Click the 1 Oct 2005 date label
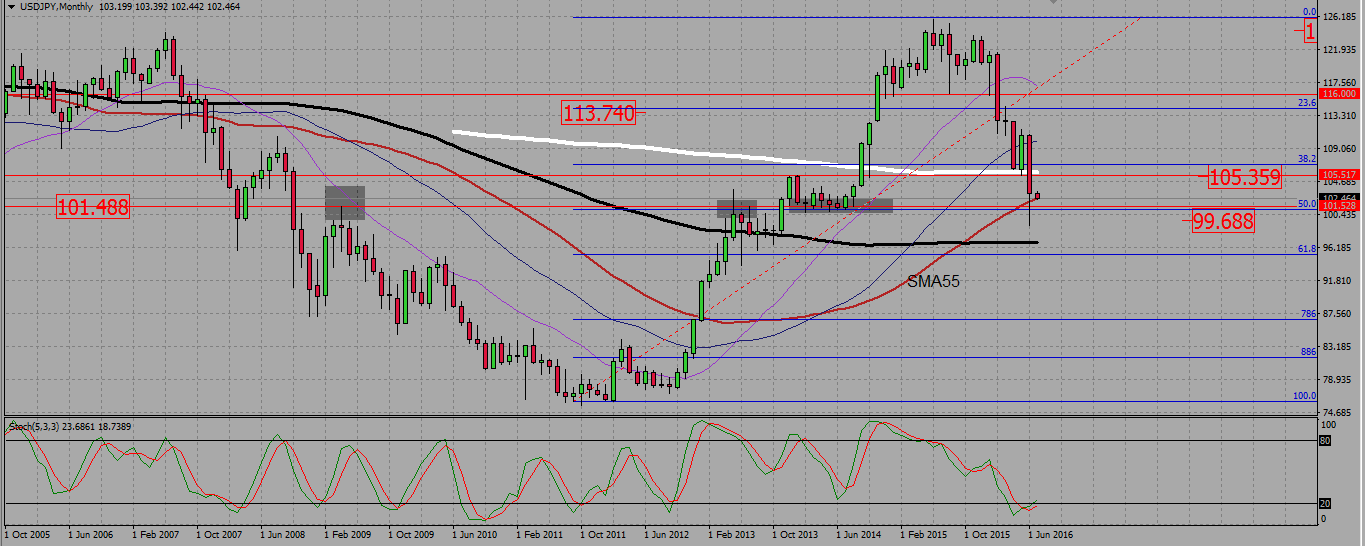The image size is (1365, 546). (27, 534)
